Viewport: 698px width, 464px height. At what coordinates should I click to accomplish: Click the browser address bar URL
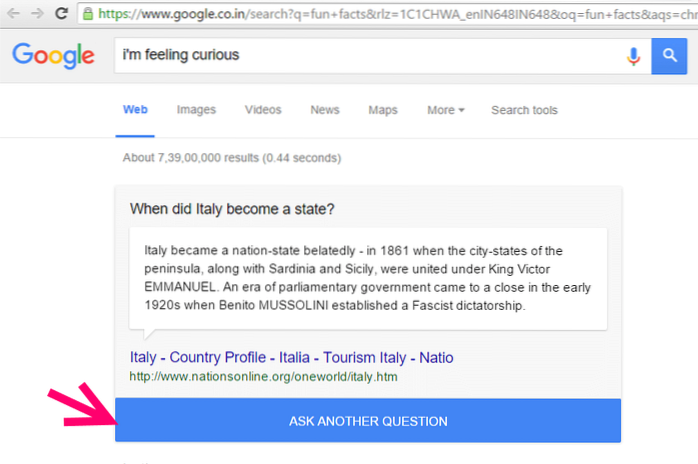coord(400,15)
